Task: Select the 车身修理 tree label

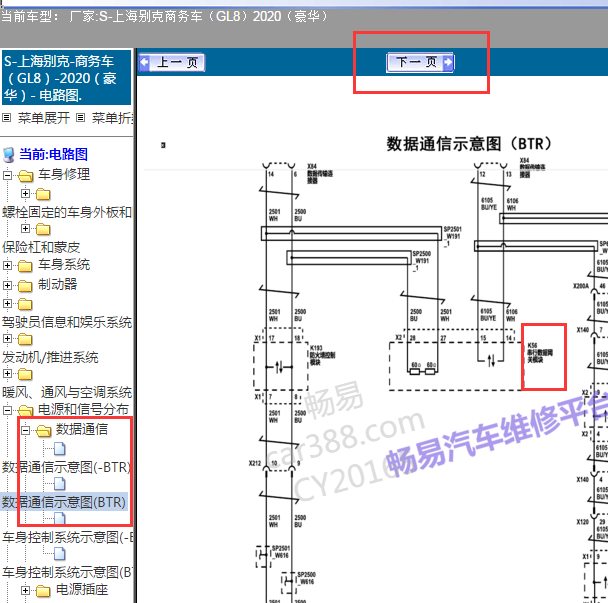Action: click(64, 175)
